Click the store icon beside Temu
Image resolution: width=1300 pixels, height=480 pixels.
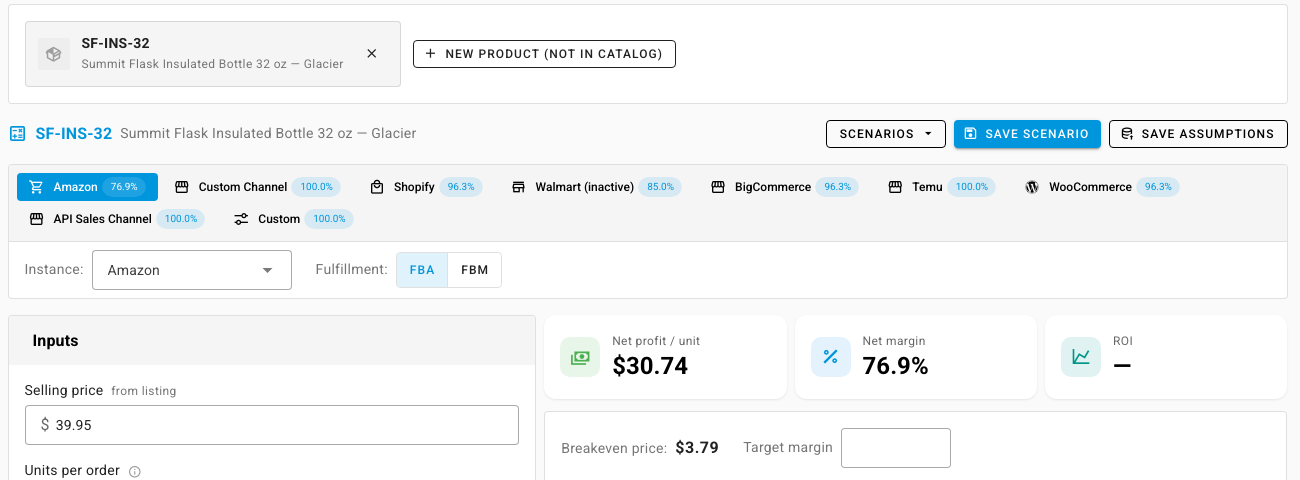coord(895,187)
